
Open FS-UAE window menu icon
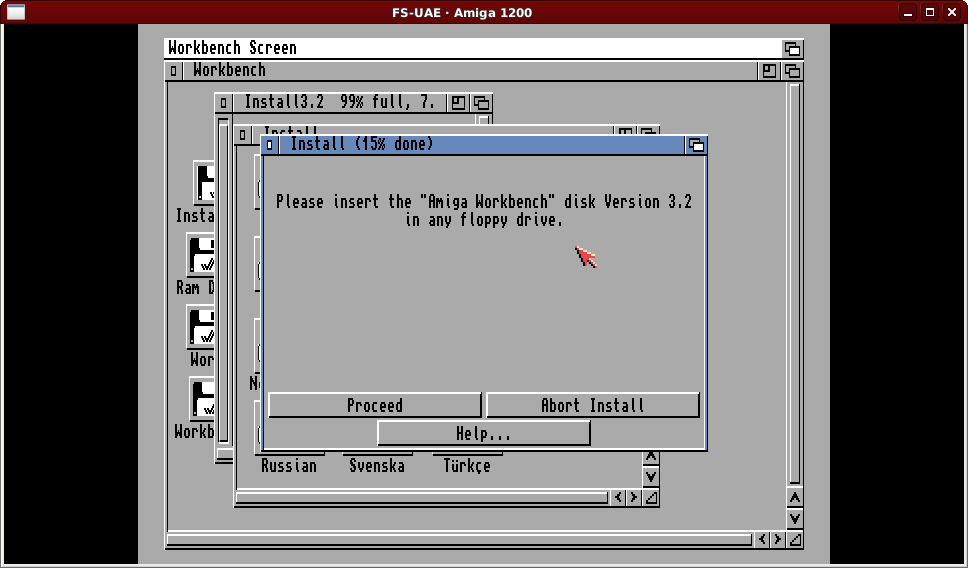(15, 12)
